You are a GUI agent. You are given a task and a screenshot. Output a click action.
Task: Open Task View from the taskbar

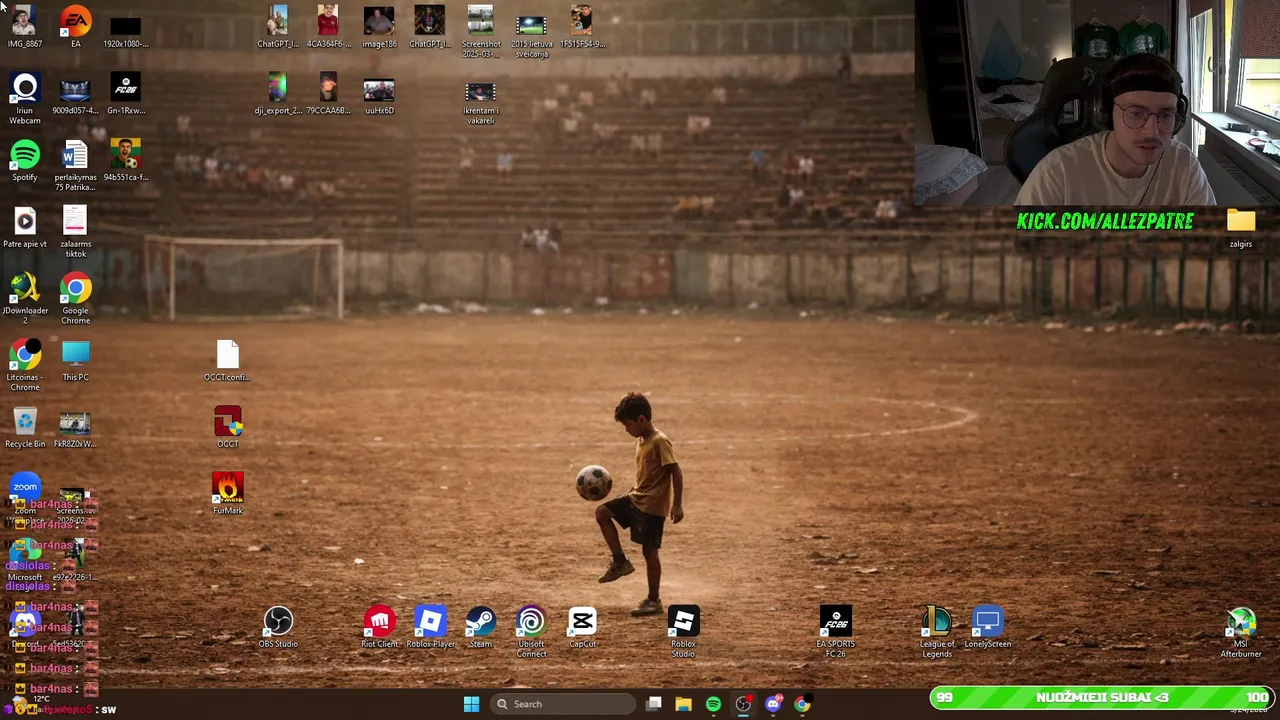653,704
